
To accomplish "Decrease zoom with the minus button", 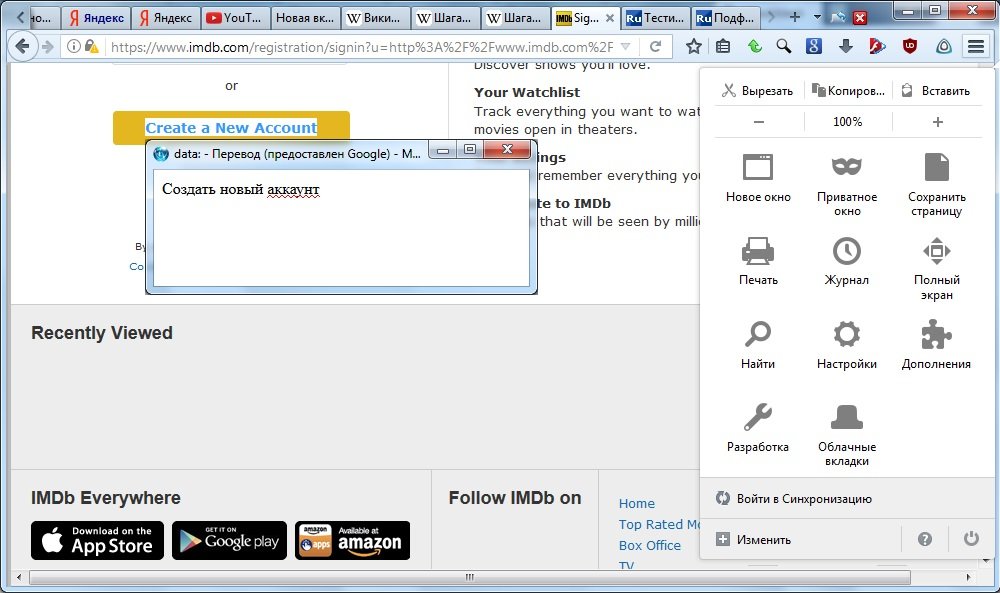I will point(759,122).
